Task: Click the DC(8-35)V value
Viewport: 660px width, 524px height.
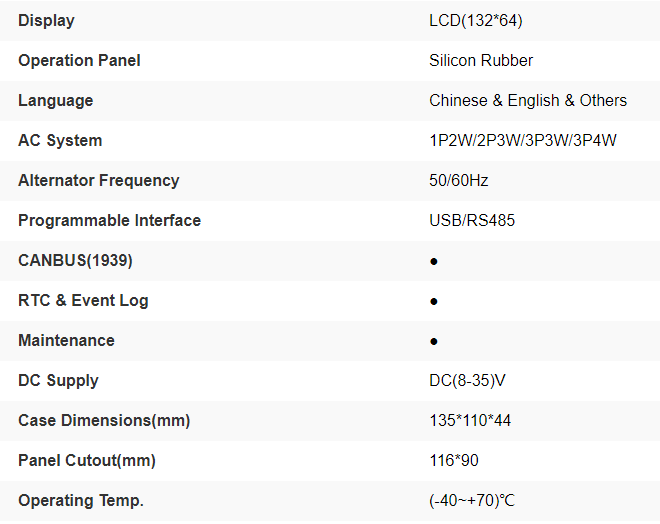Action: (470, 380)
